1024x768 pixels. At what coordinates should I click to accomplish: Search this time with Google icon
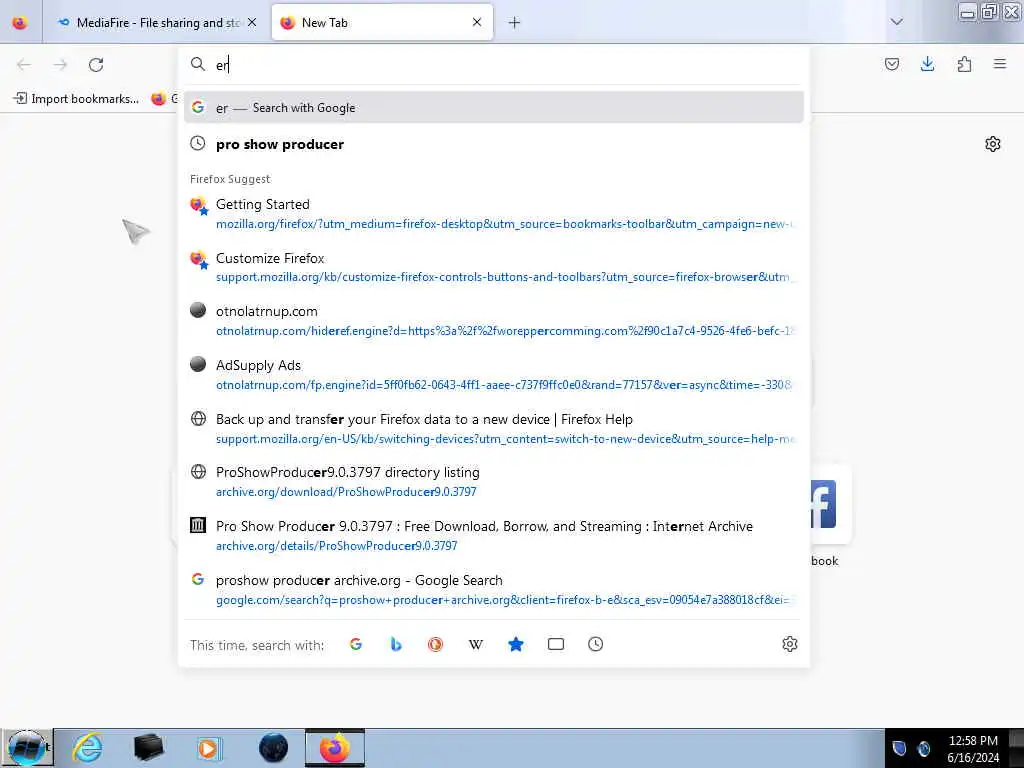[x=356, y=645]
